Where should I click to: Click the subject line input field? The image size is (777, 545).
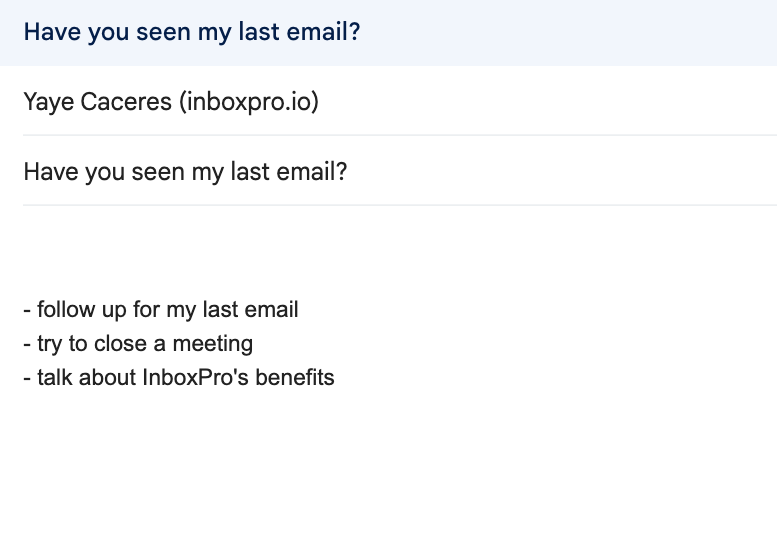(x=500, y=172)
